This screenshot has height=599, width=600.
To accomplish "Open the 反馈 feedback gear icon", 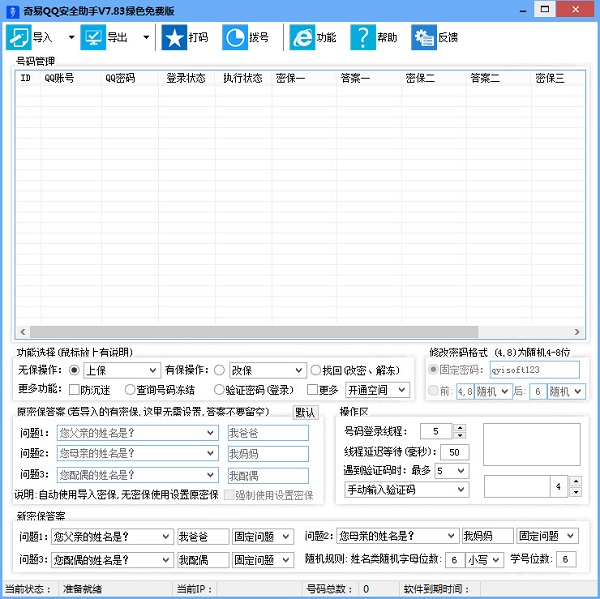I will (x=424, y=37).
